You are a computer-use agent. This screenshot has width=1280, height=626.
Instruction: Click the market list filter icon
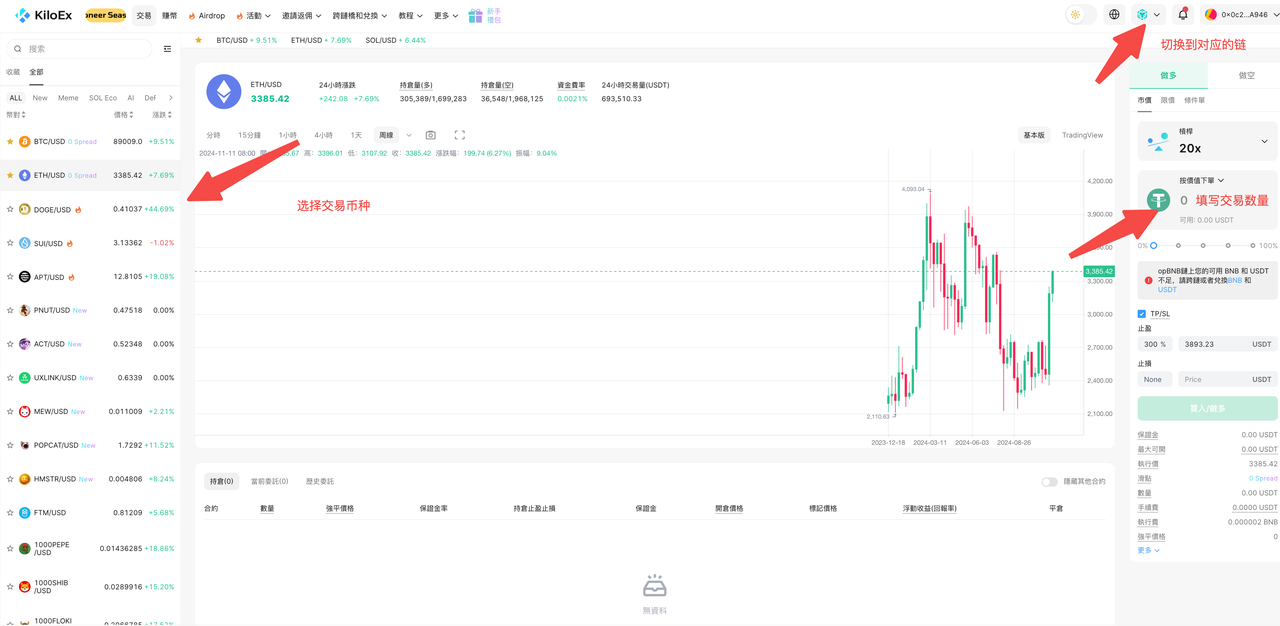[167, 49]
